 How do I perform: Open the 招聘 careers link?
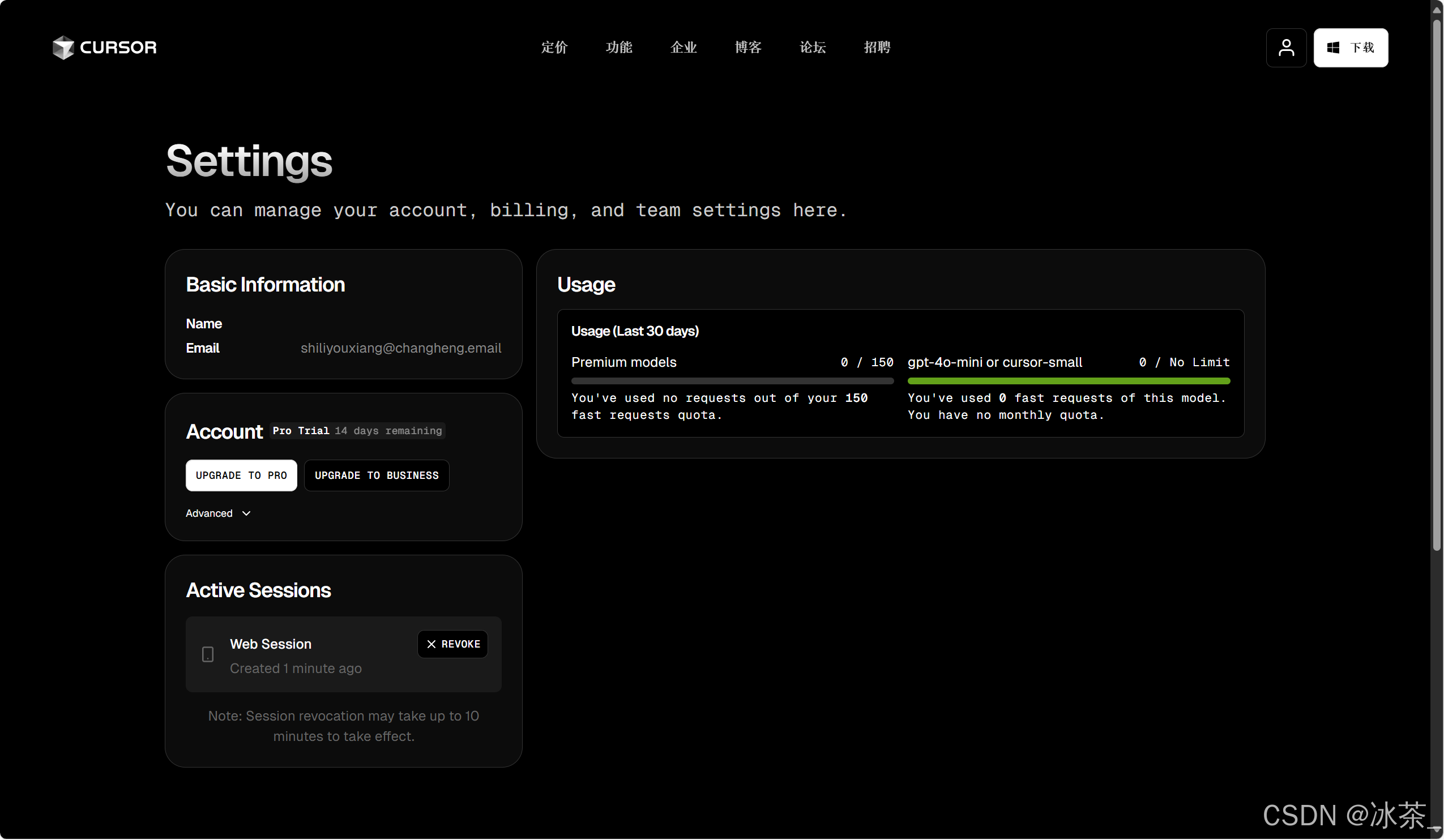click(877, 48)
